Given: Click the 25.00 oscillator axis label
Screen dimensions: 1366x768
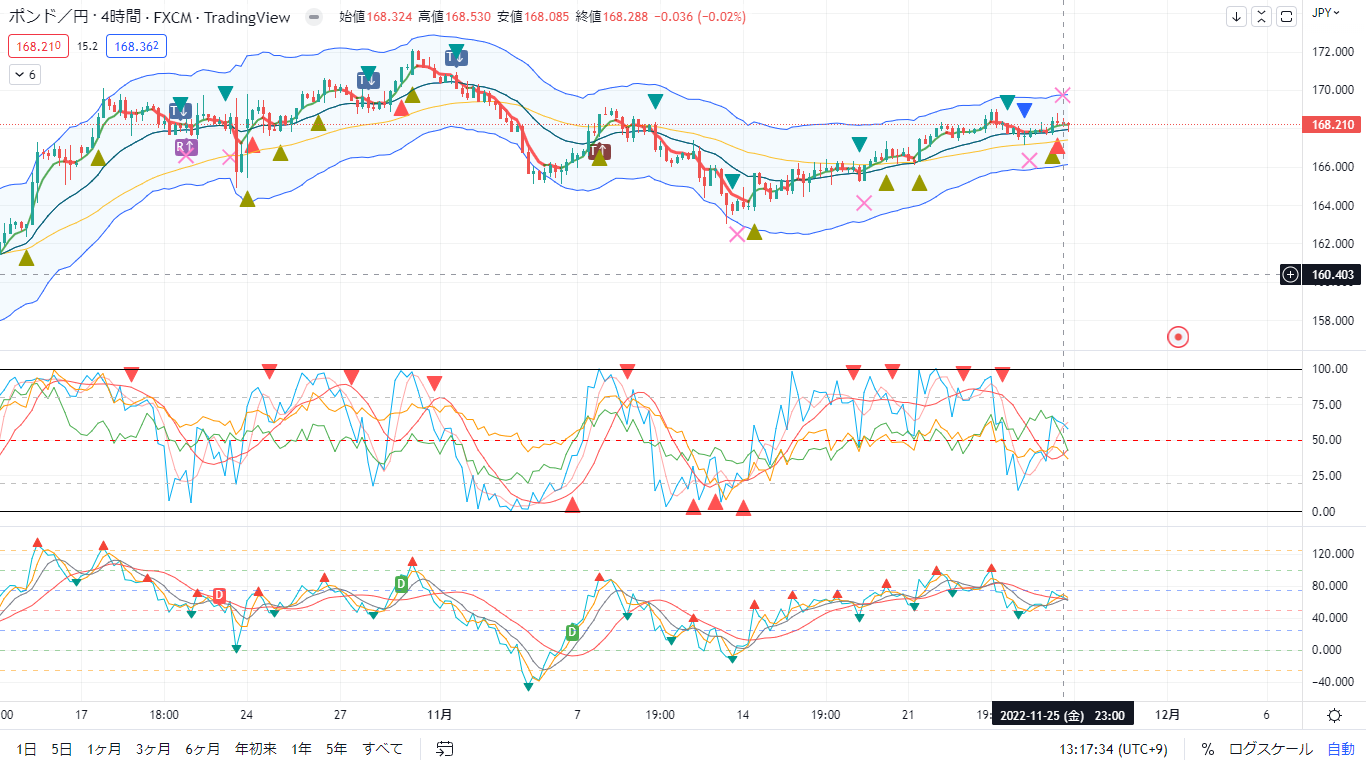Looking at the screenshot, I should click(x=1327, y=476).
